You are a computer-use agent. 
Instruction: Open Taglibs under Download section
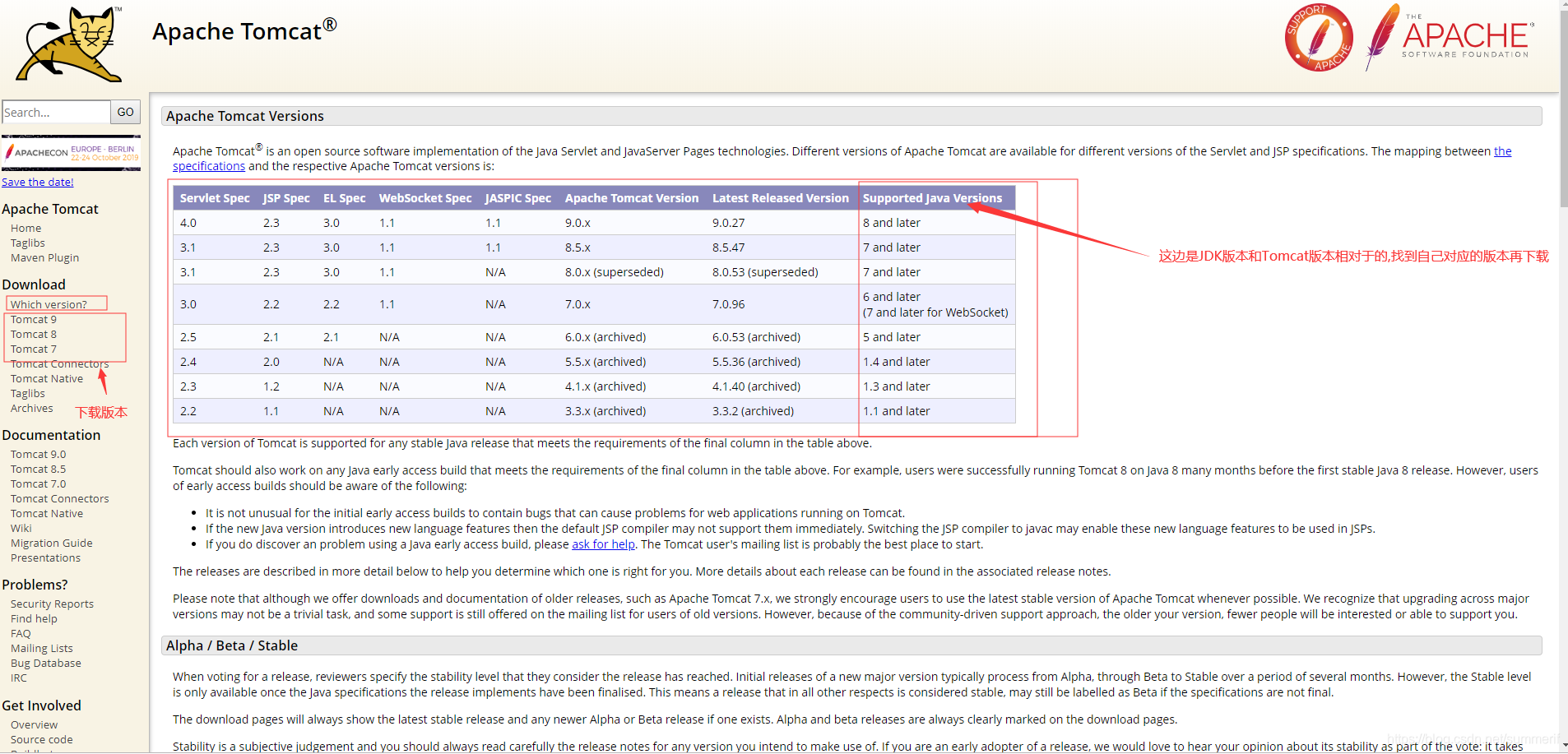click(x=28, y=394)
